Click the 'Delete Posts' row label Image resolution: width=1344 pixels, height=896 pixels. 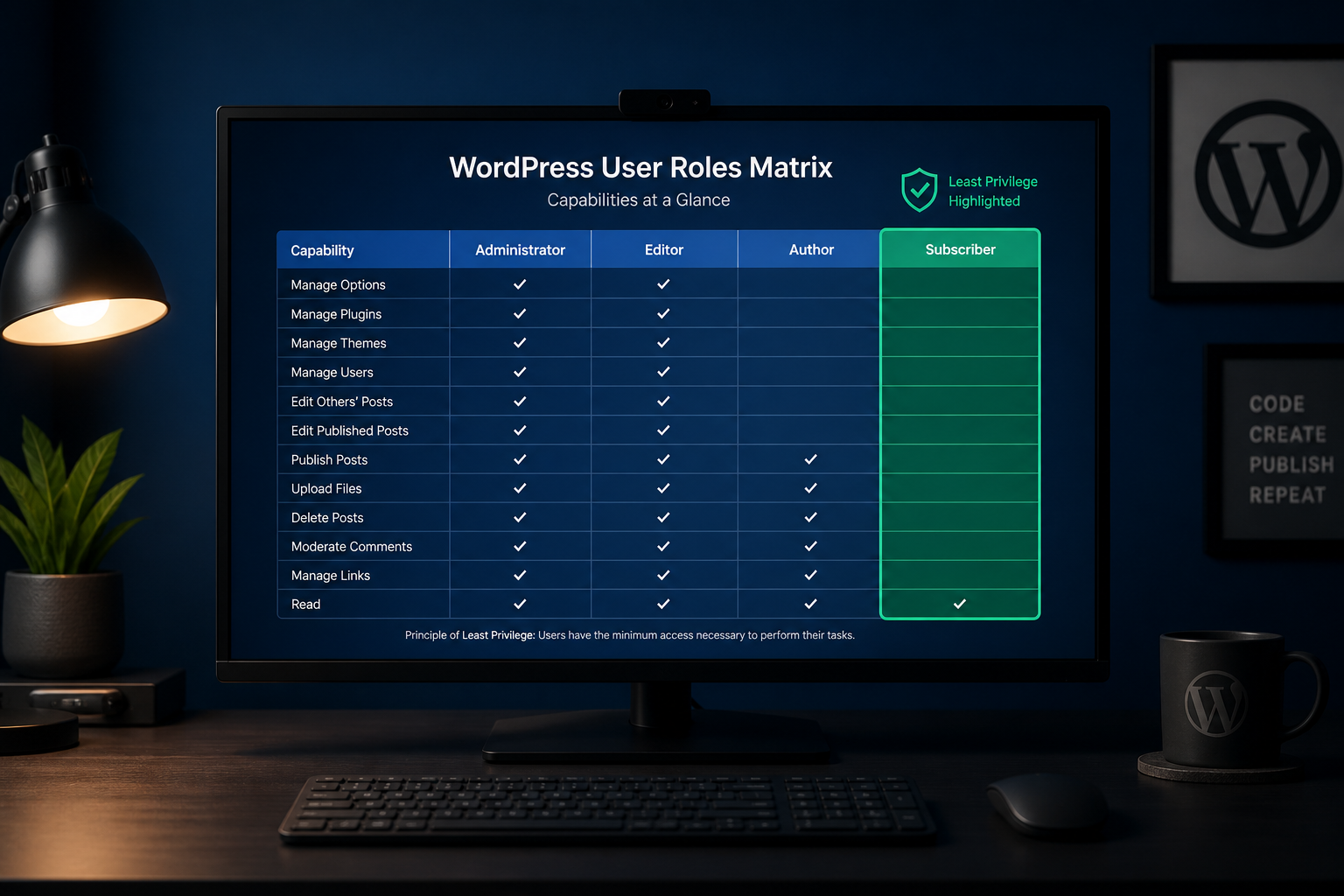click(x=326, y=518)
